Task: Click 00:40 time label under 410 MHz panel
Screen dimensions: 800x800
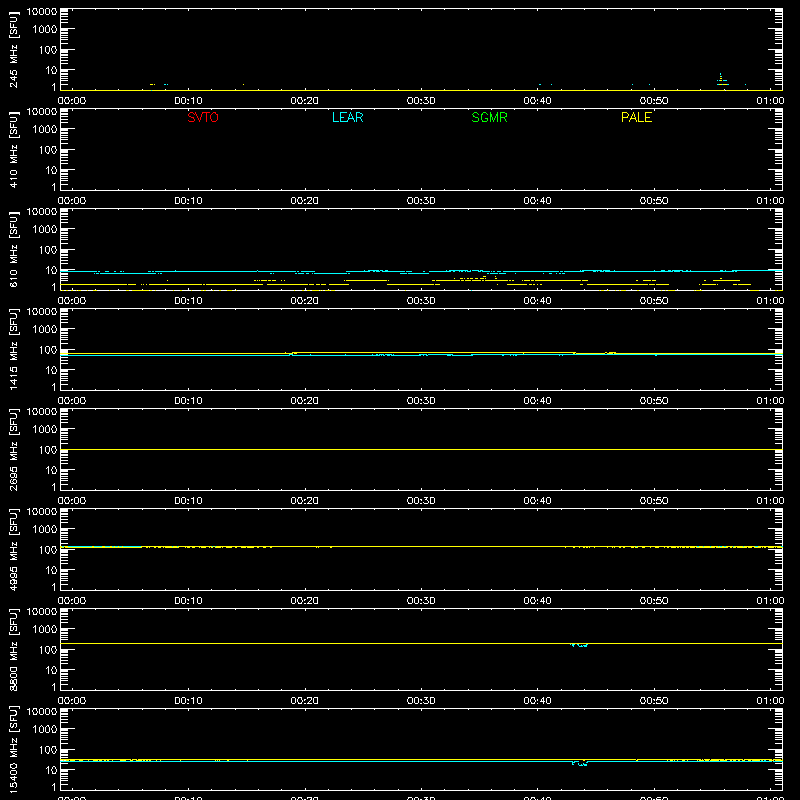Action: (537, 201)
